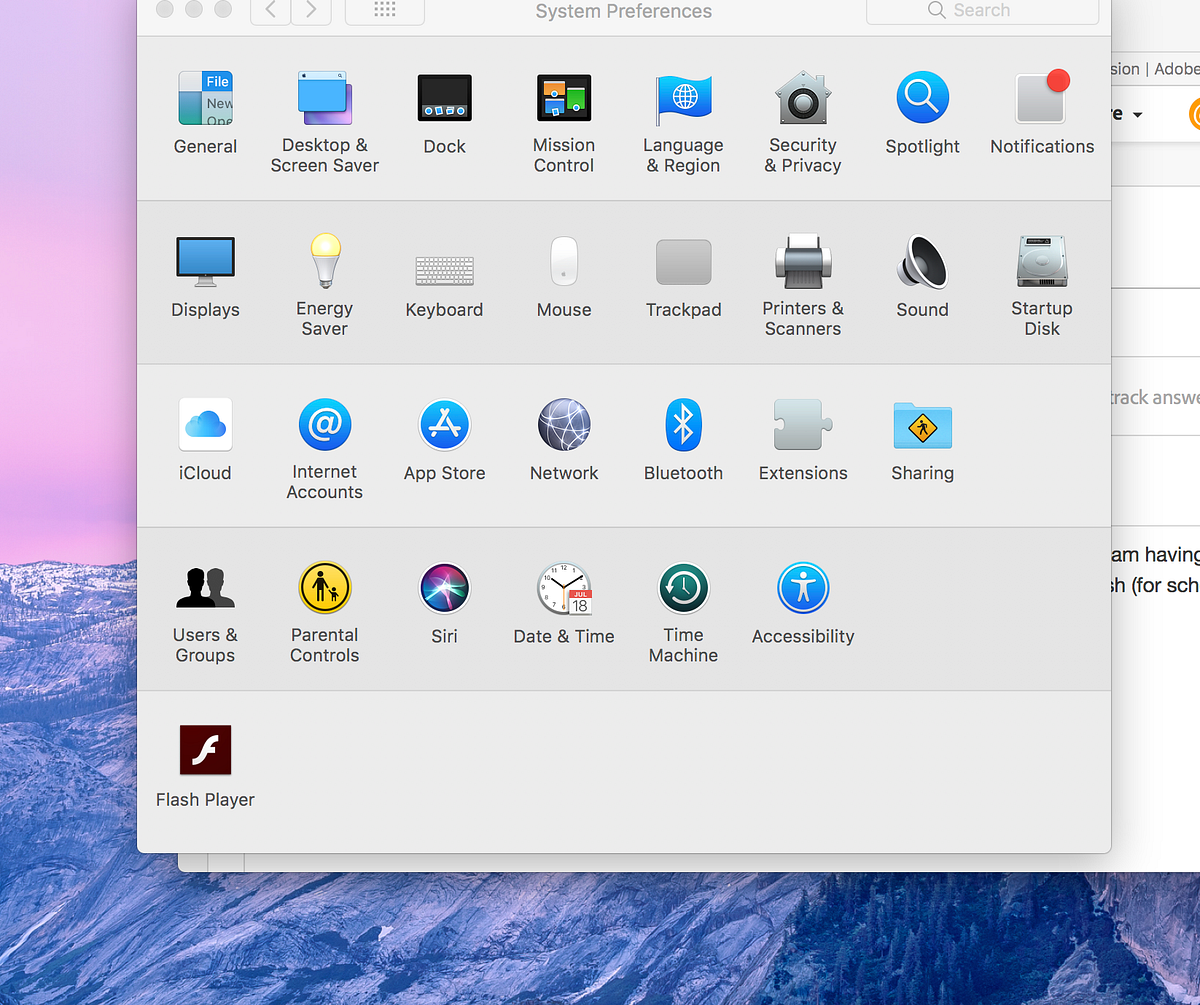Viewport: 1200px width, 1005px height.
Task: Open the Notifications preference pane
Action: tap(1041, 98)
